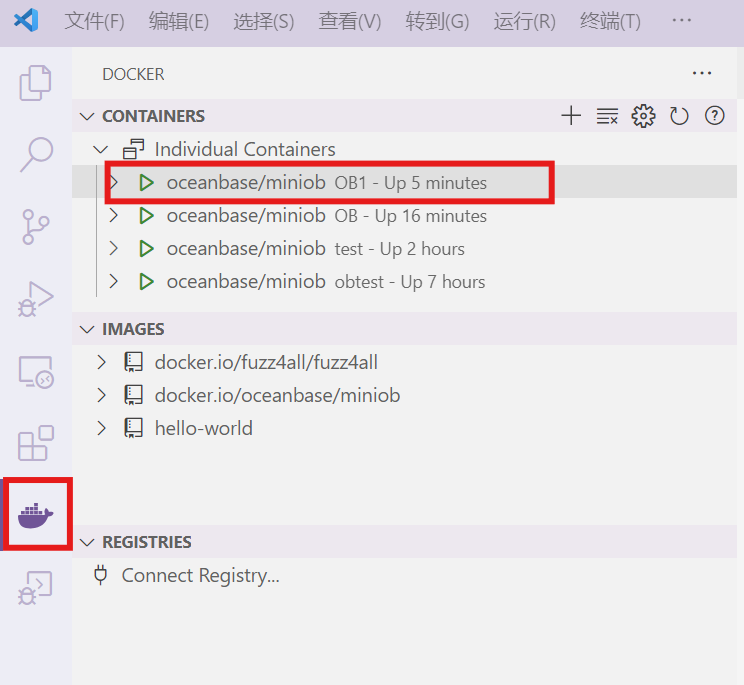Open the Remote Explorer view
Screen dimensions: 744x685
pyautogui.click(x=36, y=372)
